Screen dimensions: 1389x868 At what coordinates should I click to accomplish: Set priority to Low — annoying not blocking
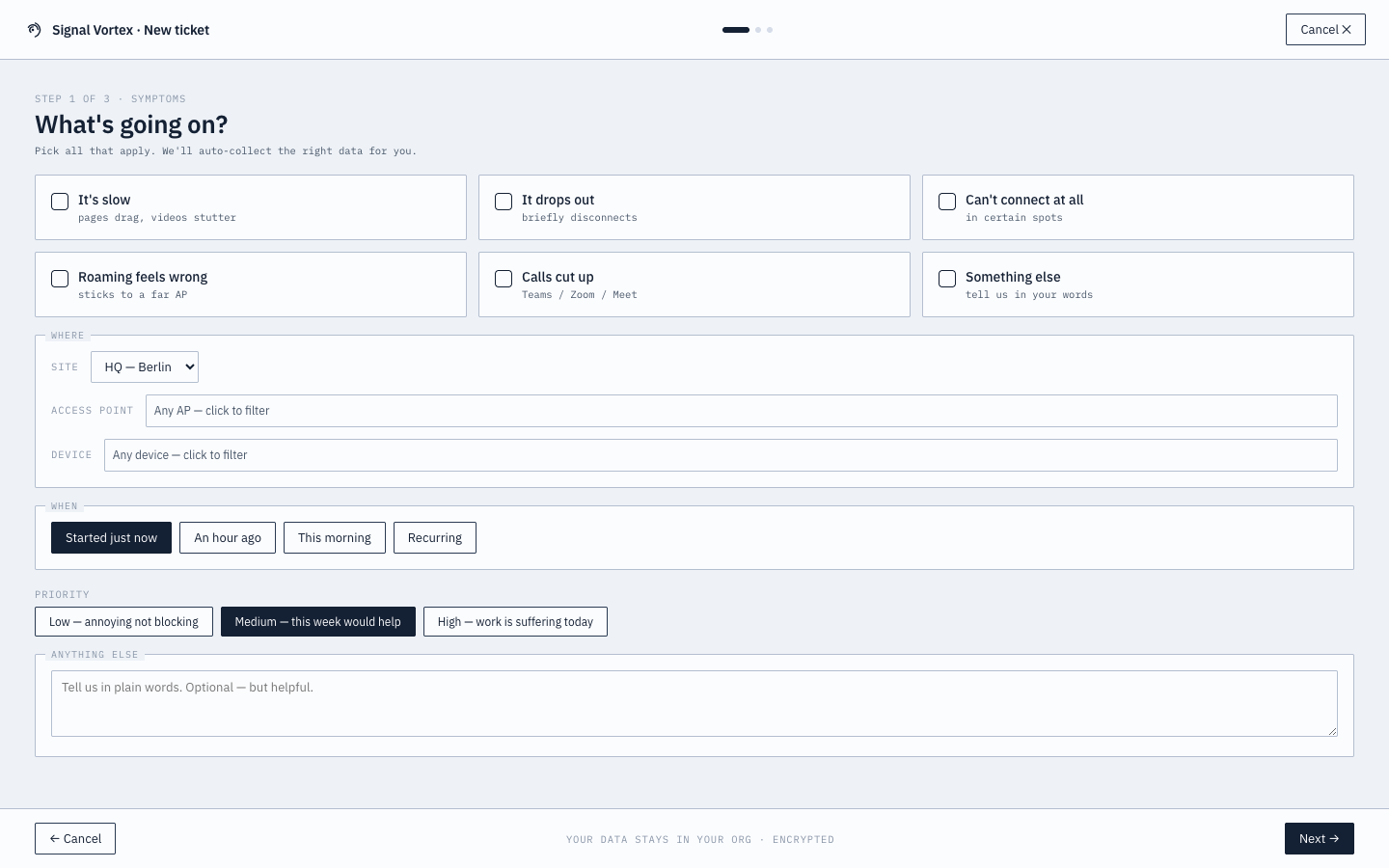(x=123, y=622)
